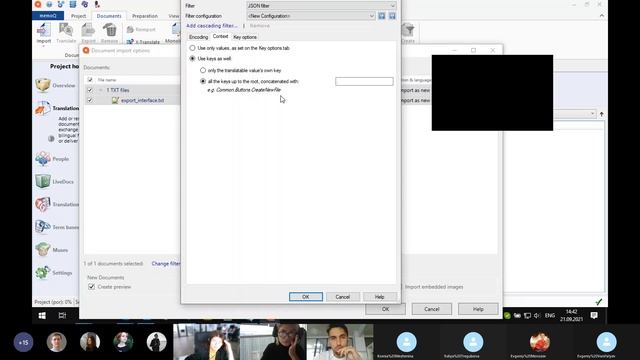Open Translations in Project home sidebar
Image resolution: width=640 pixels, height=360 pixels.
click(57, 108)
